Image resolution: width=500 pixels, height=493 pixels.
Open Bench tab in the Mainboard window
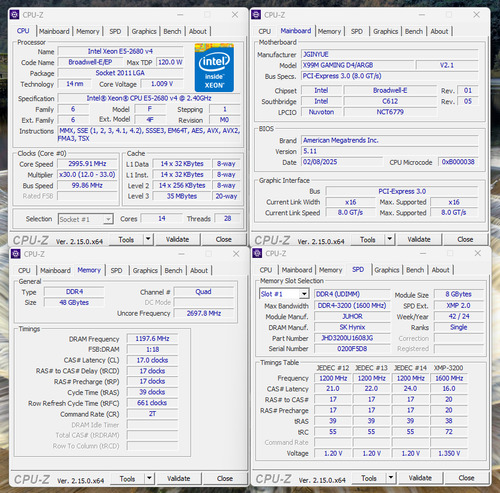coord(414,31)
